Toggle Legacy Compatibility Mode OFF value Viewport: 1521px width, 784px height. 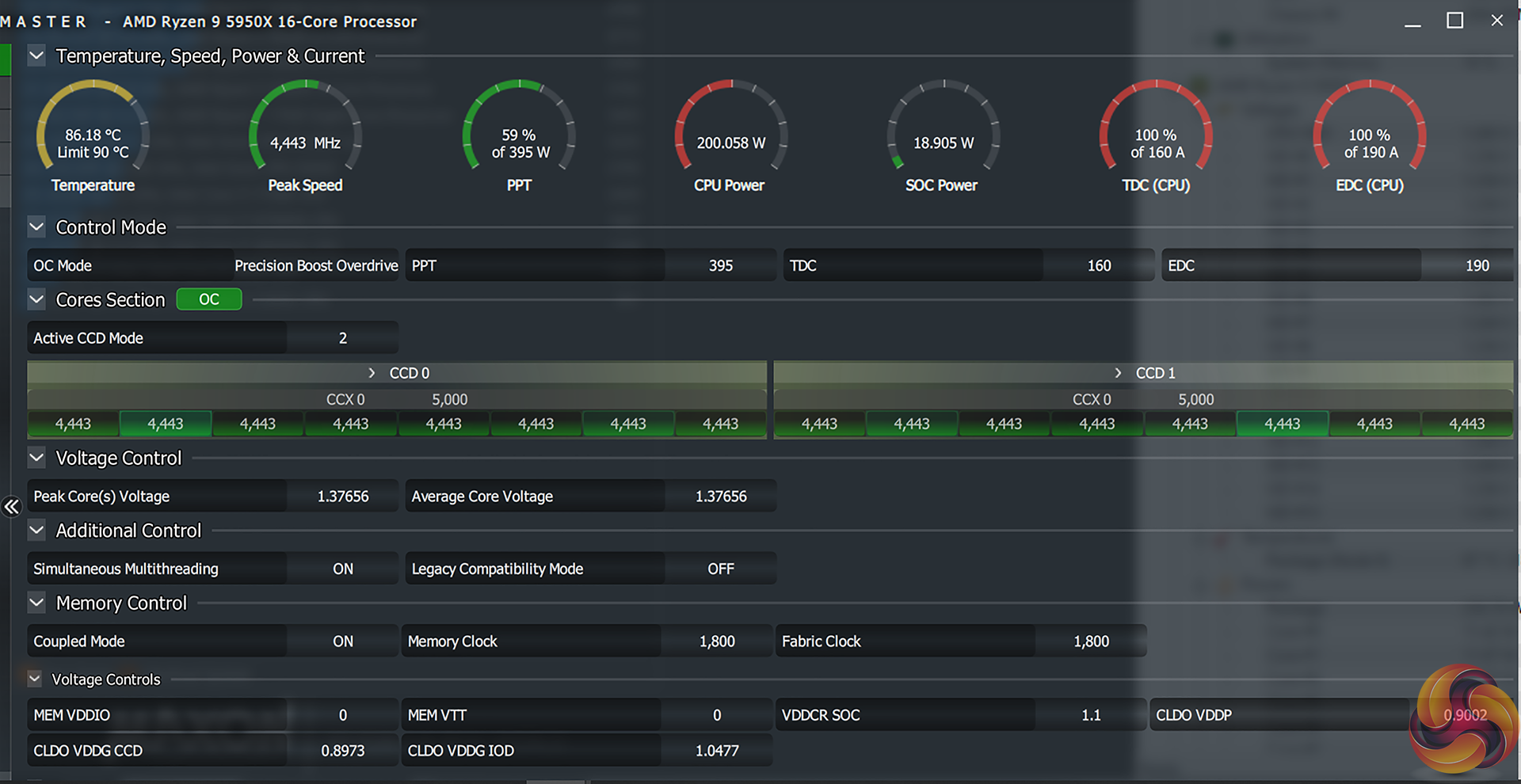(x=720, y=569)
